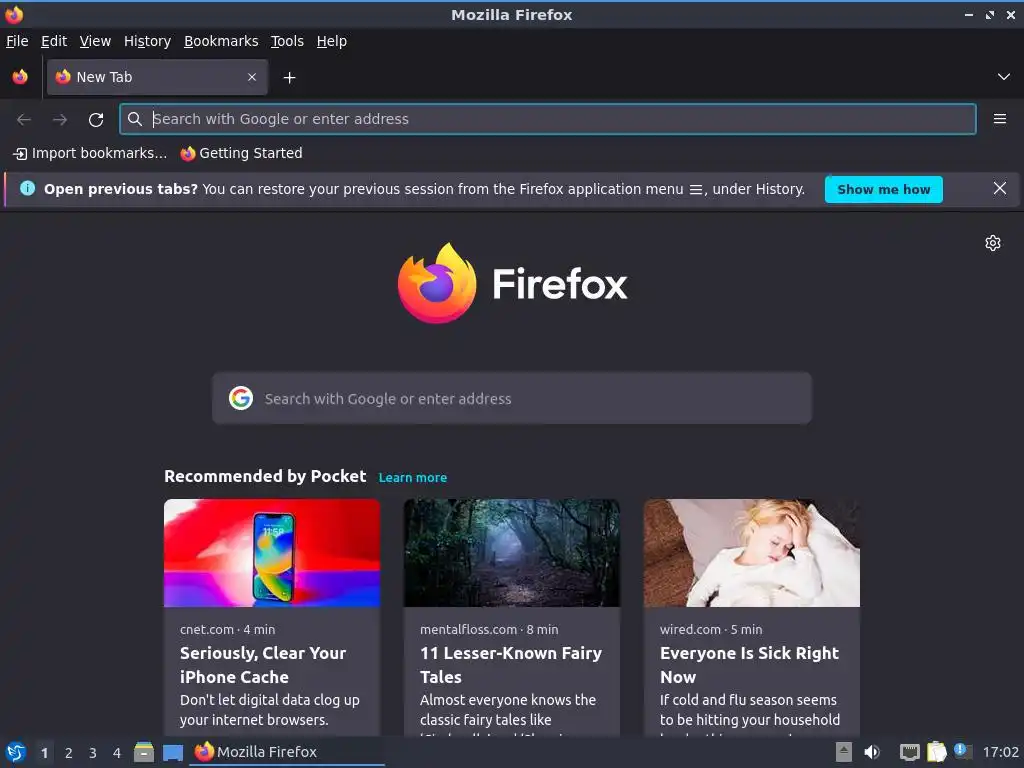Image resolution: width=1024 pixels, height=768 pixels.
Task: Open the Edit menu
Action: coord(54,41)
